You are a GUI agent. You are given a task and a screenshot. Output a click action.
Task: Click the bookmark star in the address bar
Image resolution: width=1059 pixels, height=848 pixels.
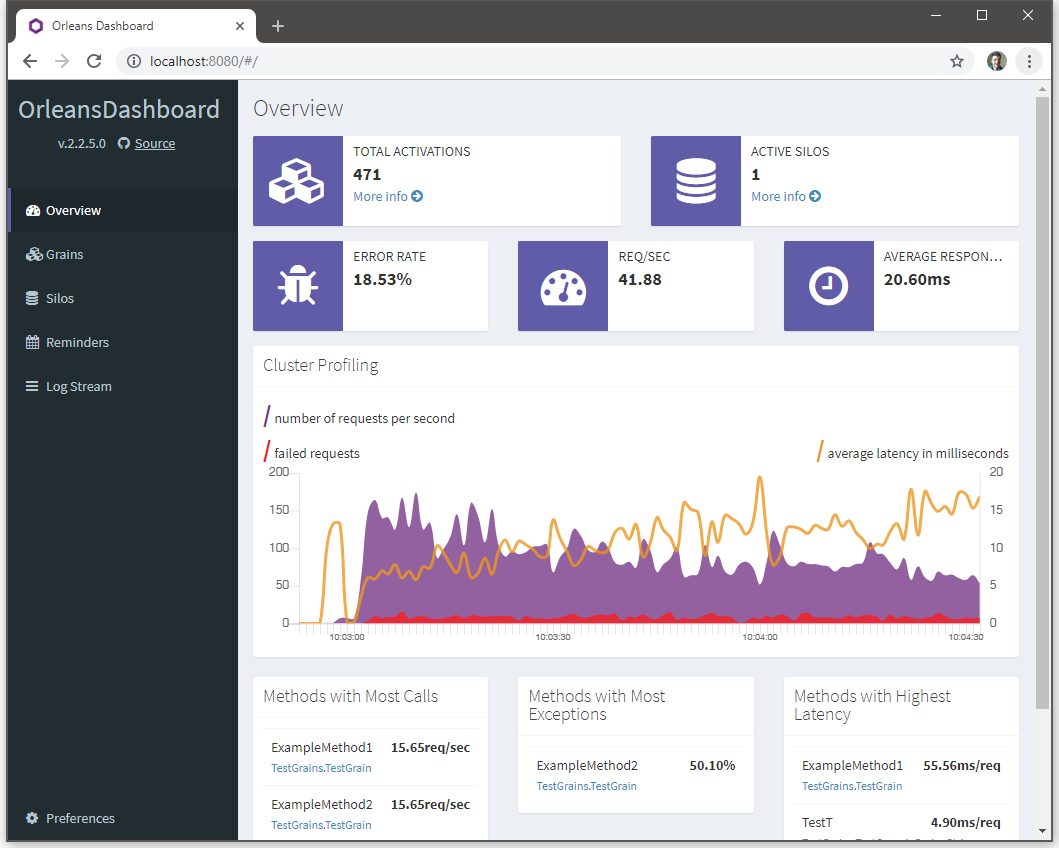point(957,61)
